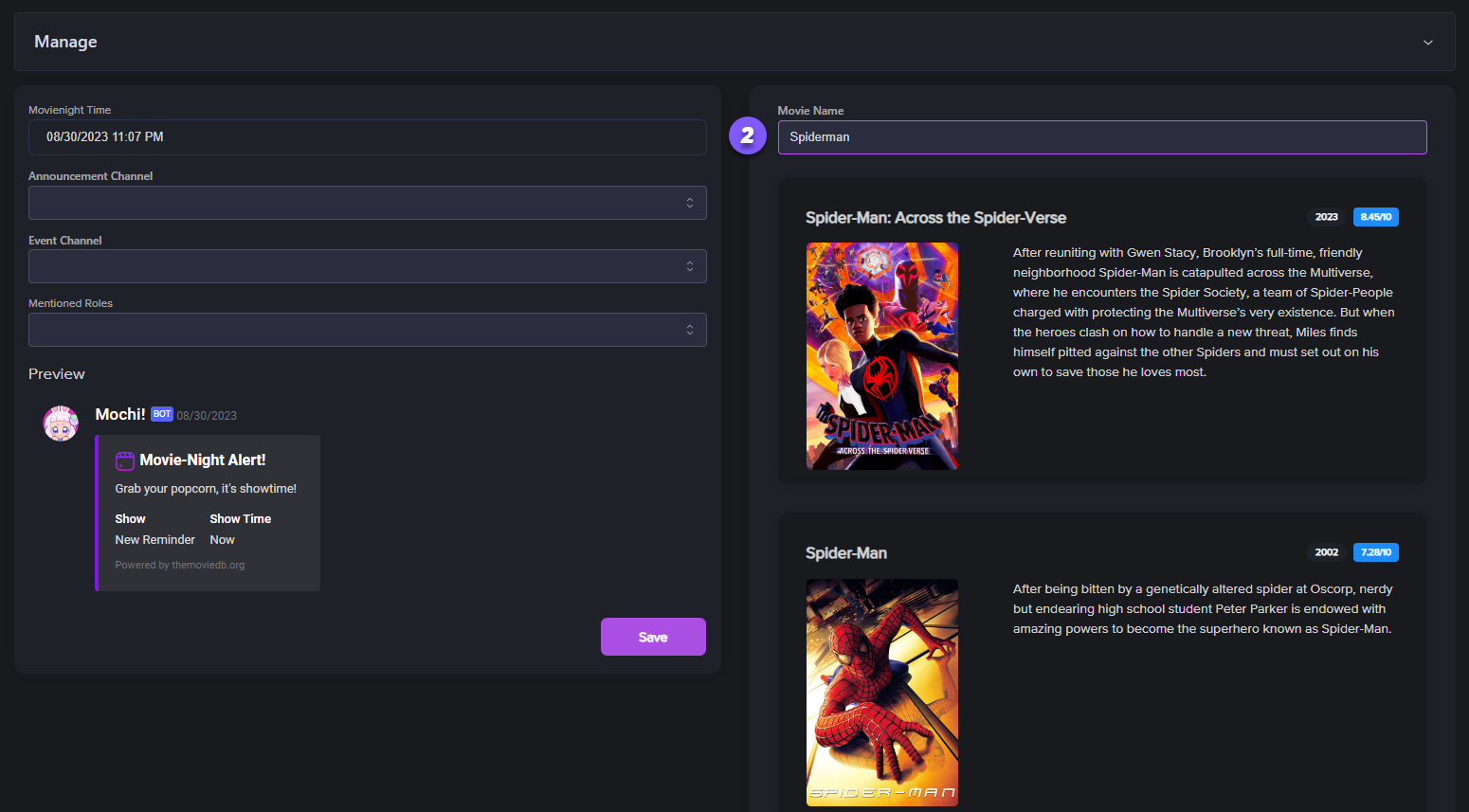The image size is (1469, 812).
Task: Click the clapperboard icon by Movie-Night Alert
Action: coord(125,461)
